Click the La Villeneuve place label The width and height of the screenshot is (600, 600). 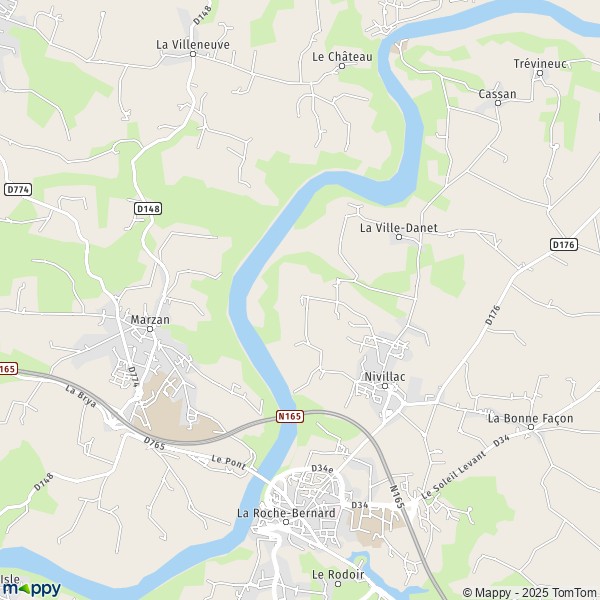click(x=193, y=45)
